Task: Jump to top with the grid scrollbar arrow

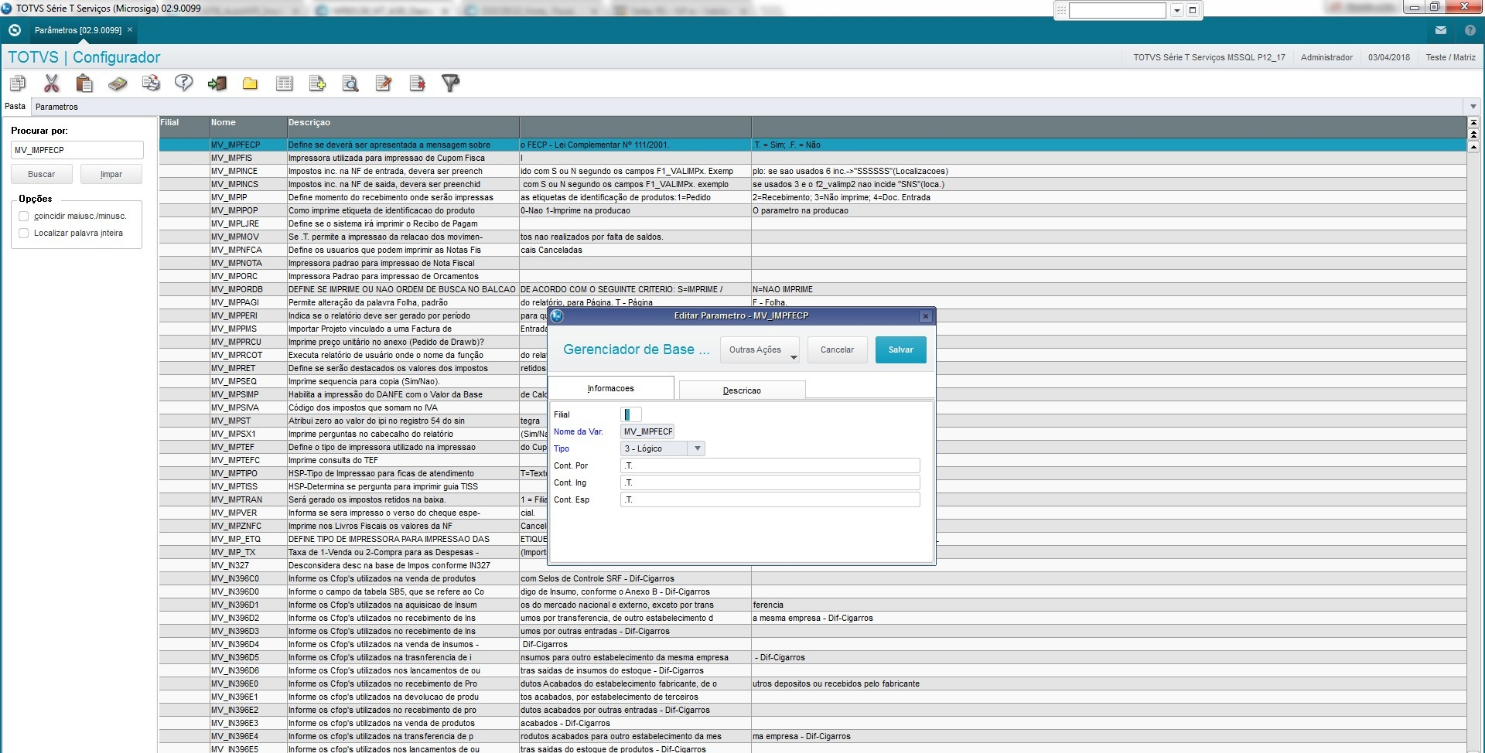Action: point(1473,122)
